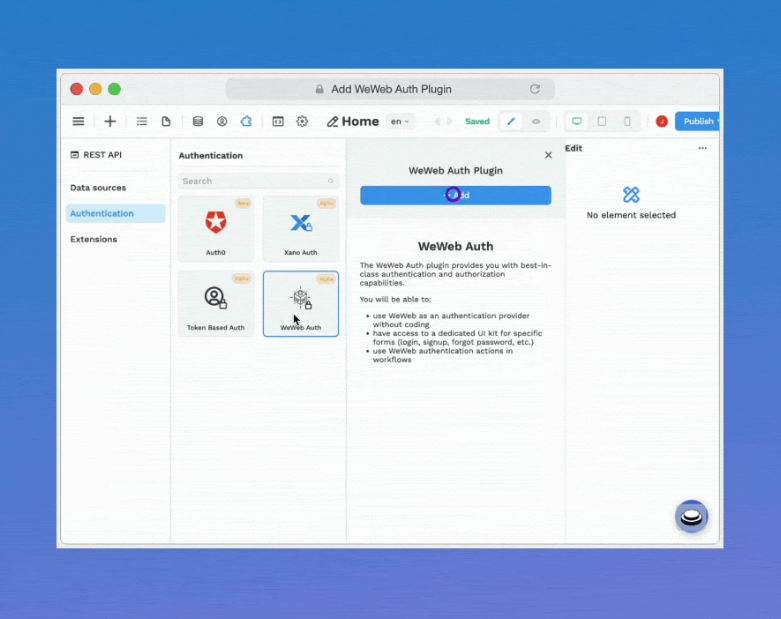The width and height of the screenshot is (781, 619).
Task: Open the pages file icon
Action: click(x=166, y=121)
